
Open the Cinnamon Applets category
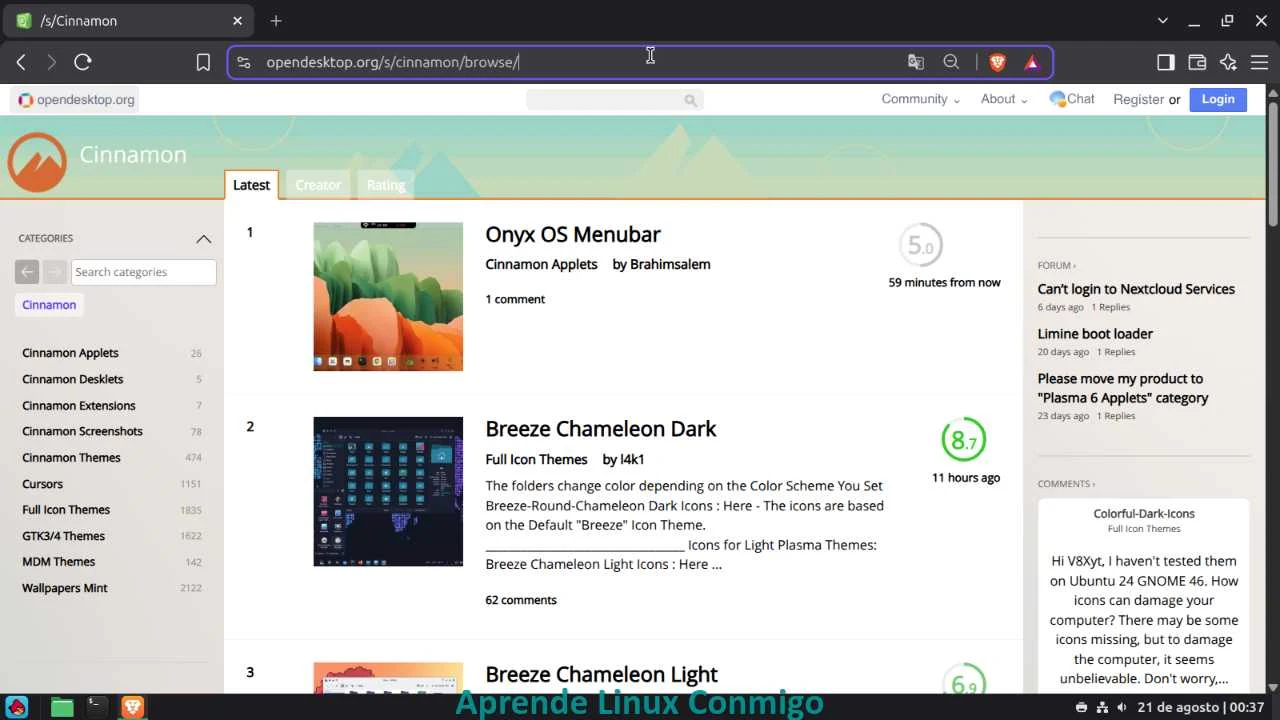tap(70, 353)
